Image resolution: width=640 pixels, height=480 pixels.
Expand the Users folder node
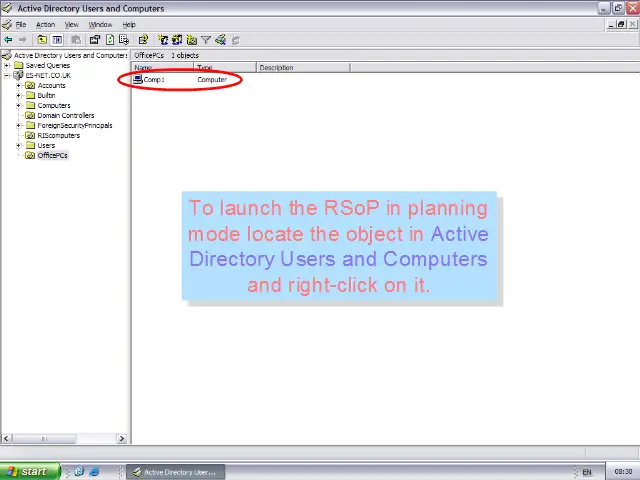pyautogui.click(x=18, y=145)
